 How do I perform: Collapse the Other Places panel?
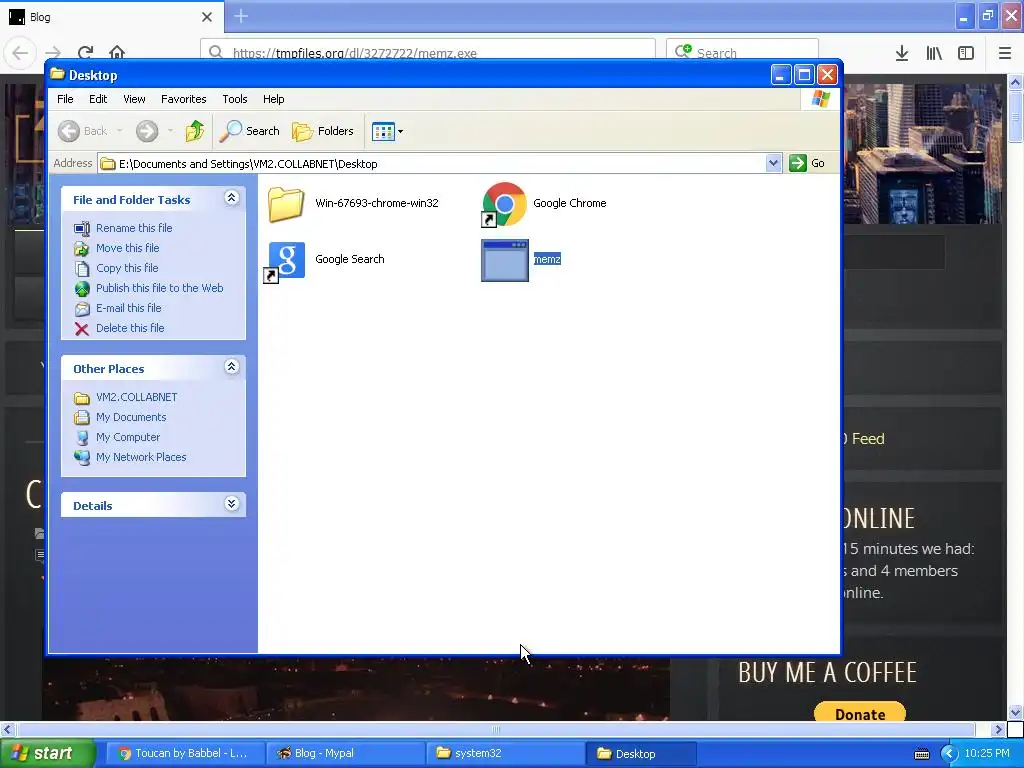[x=231, y=367]
